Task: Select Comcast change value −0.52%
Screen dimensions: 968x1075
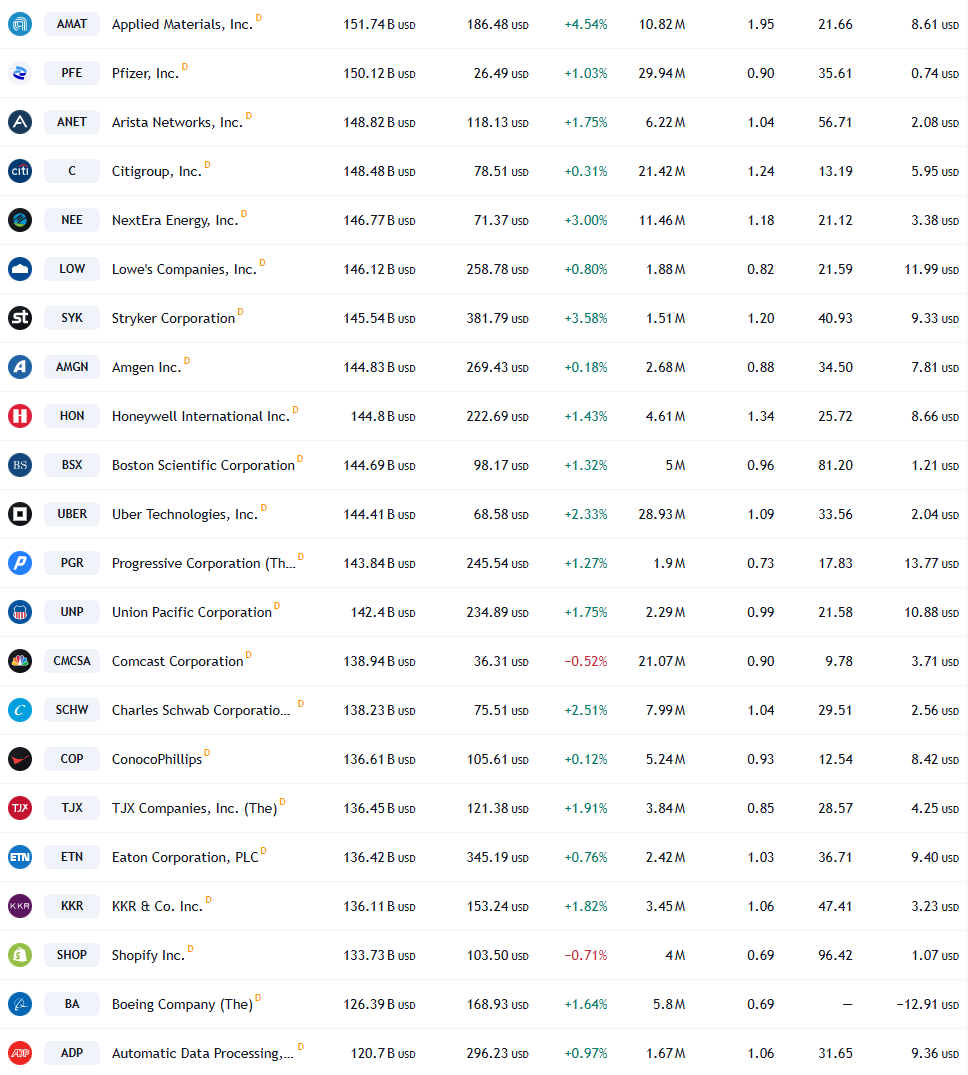Action: 585,662
